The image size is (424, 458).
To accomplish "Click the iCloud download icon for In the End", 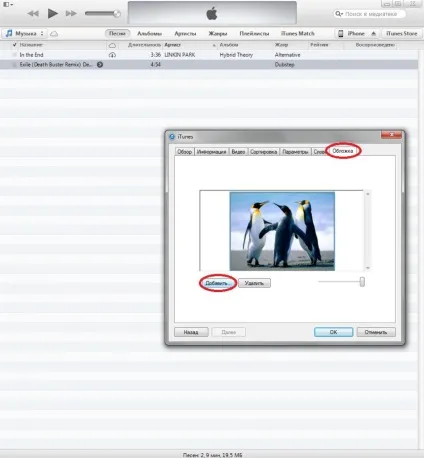I will click(112, 55).
